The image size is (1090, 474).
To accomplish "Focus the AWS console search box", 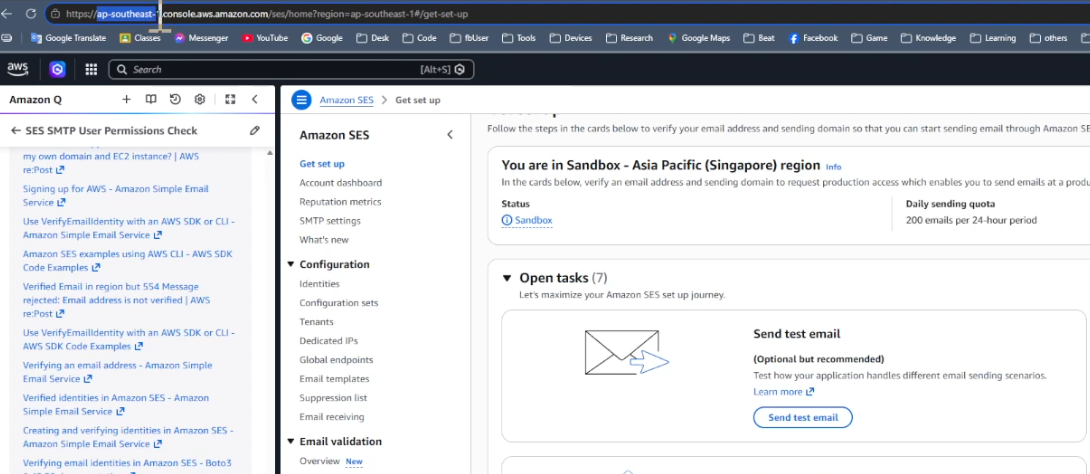I will click(x=291, y=70).
